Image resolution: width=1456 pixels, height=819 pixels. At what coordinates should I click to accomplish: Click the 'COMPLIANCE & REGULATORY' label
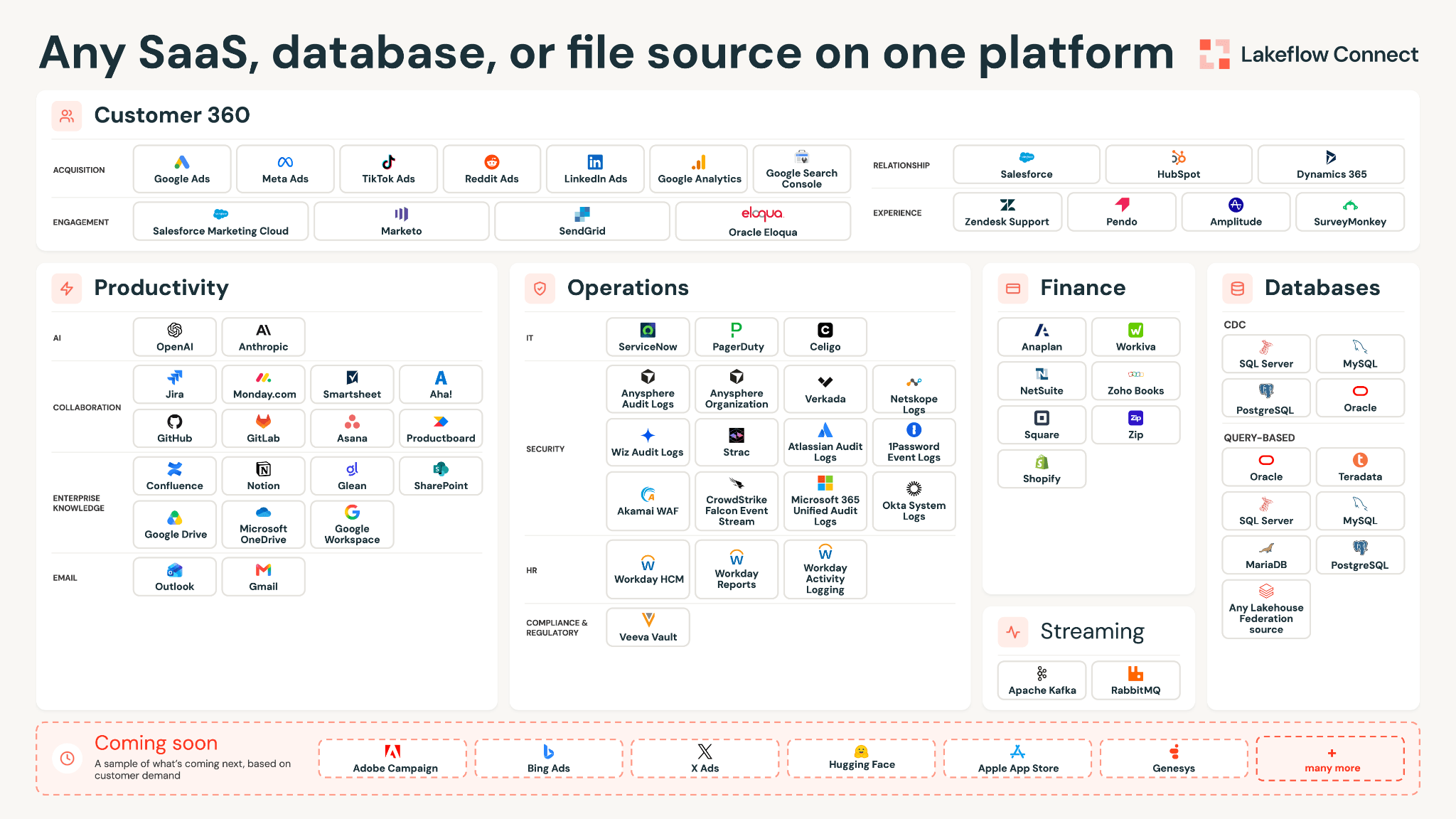(x=557, y=628)
